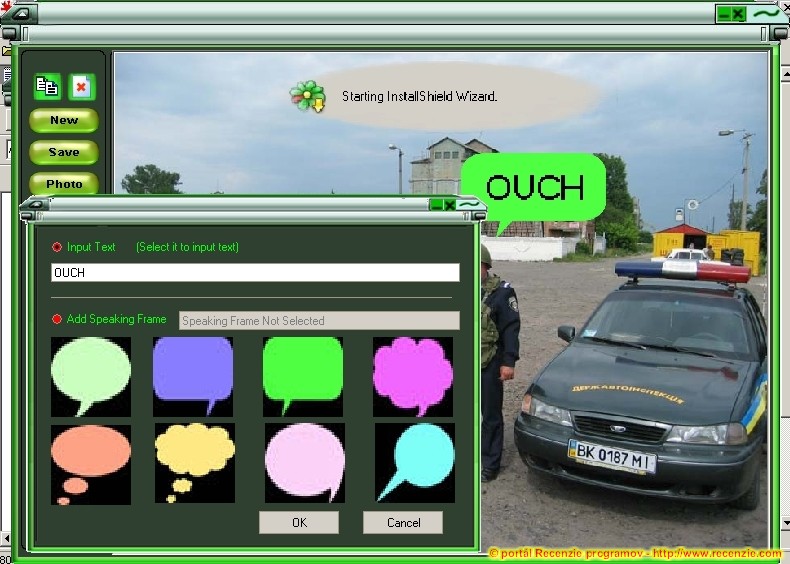Click the Save button in sidebar

pyautogui.click(x=64, y=152)
